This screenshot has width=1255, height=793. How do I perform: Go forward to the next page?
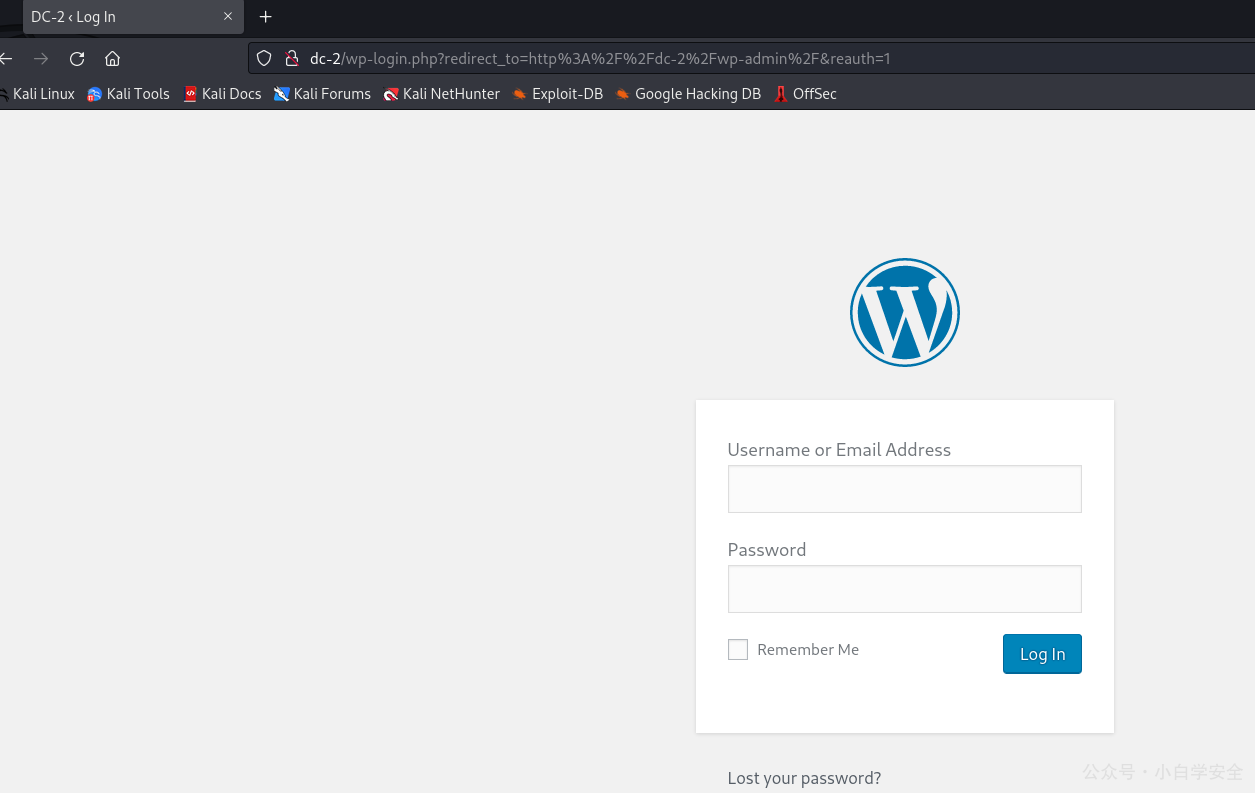(x=41, y=59)
